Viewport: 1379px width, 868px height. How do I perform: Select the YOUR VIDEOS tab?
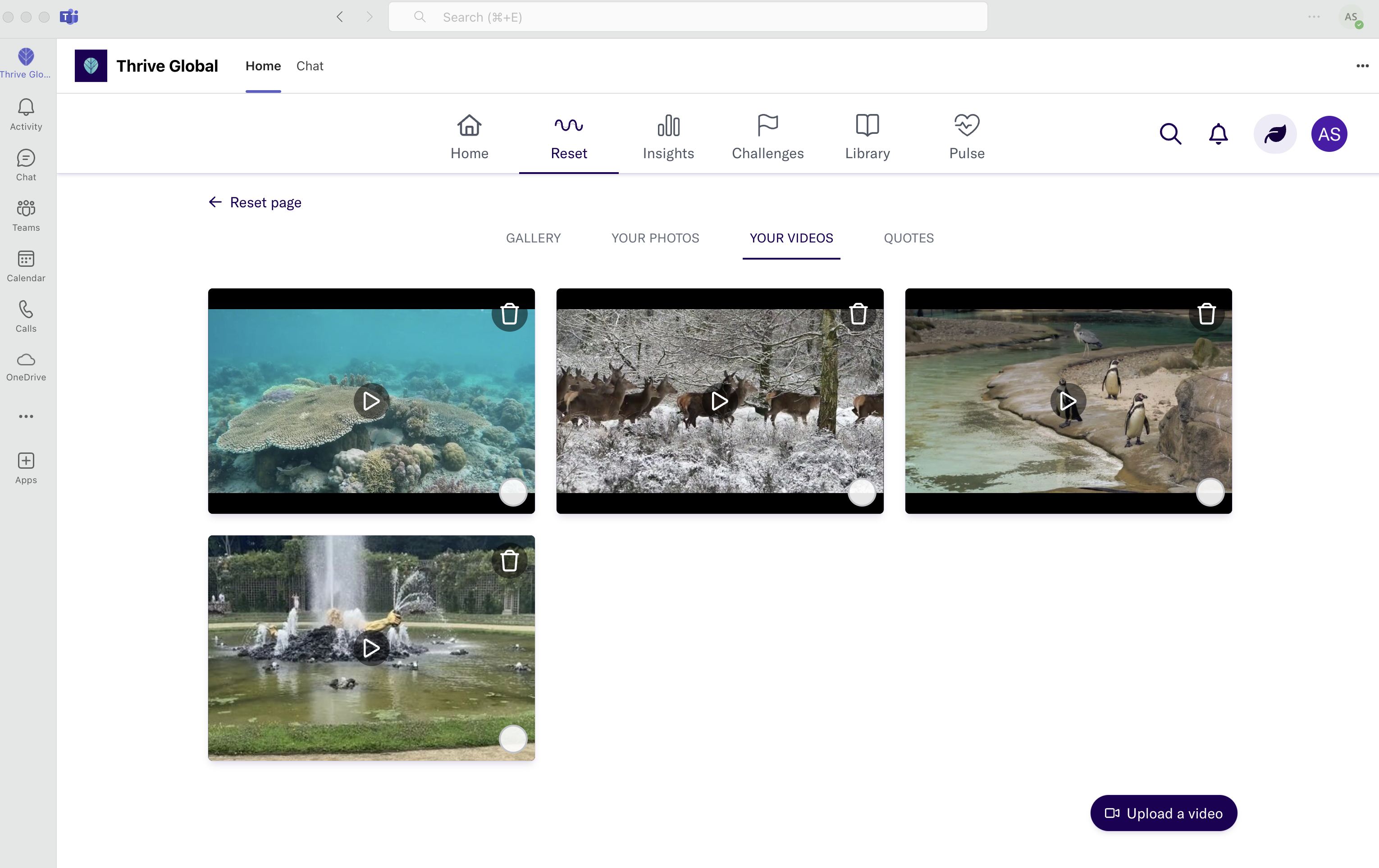pyautogui.click(x=791, y=238)
